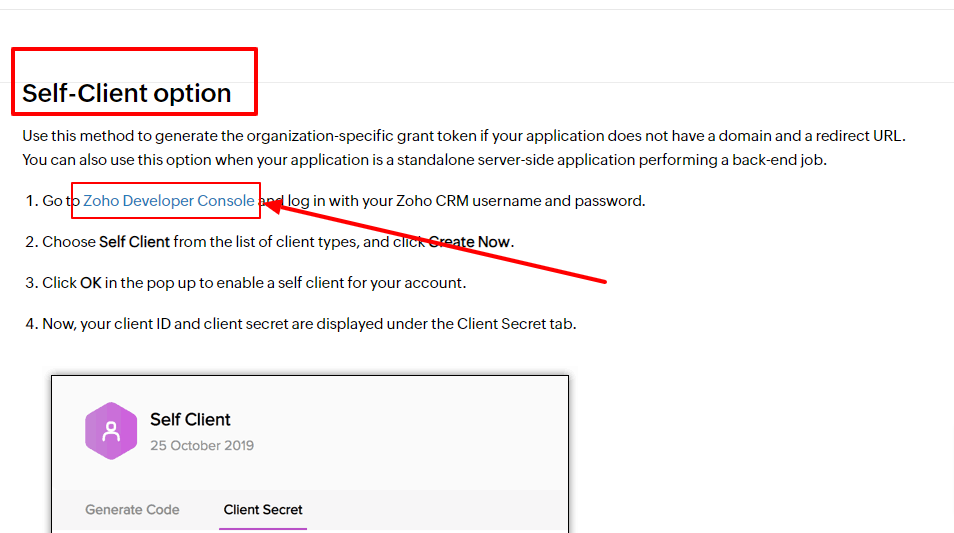Click the Self-Client option heading
Viewport: 954px width, 533px height.
tap(127, 93)
